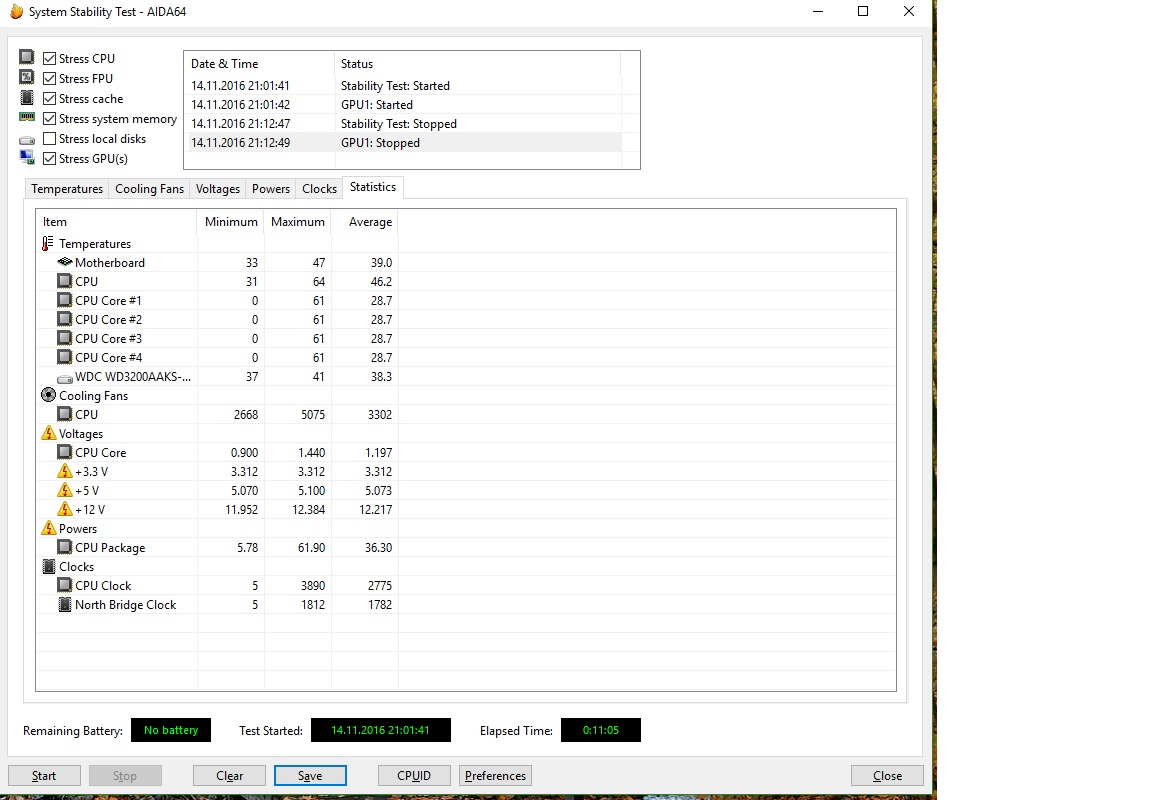Click the warning icon beside +12 V
This screenshot has width=1152, height=800.
click(65, 509)
